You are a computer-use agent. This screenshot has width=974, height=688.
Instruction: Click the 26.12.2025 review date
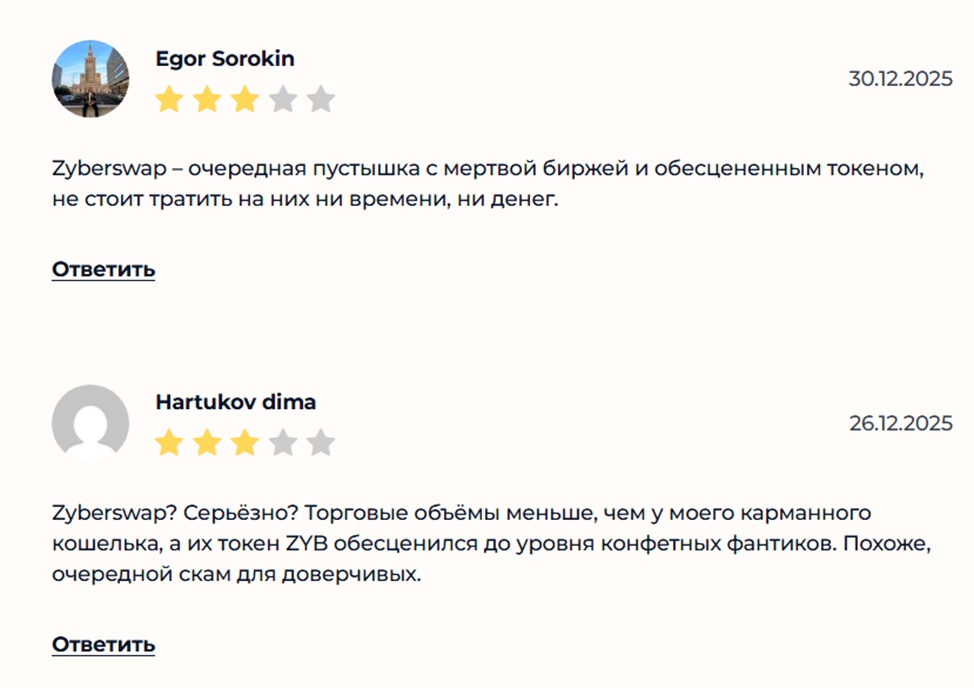click(900, 423)
